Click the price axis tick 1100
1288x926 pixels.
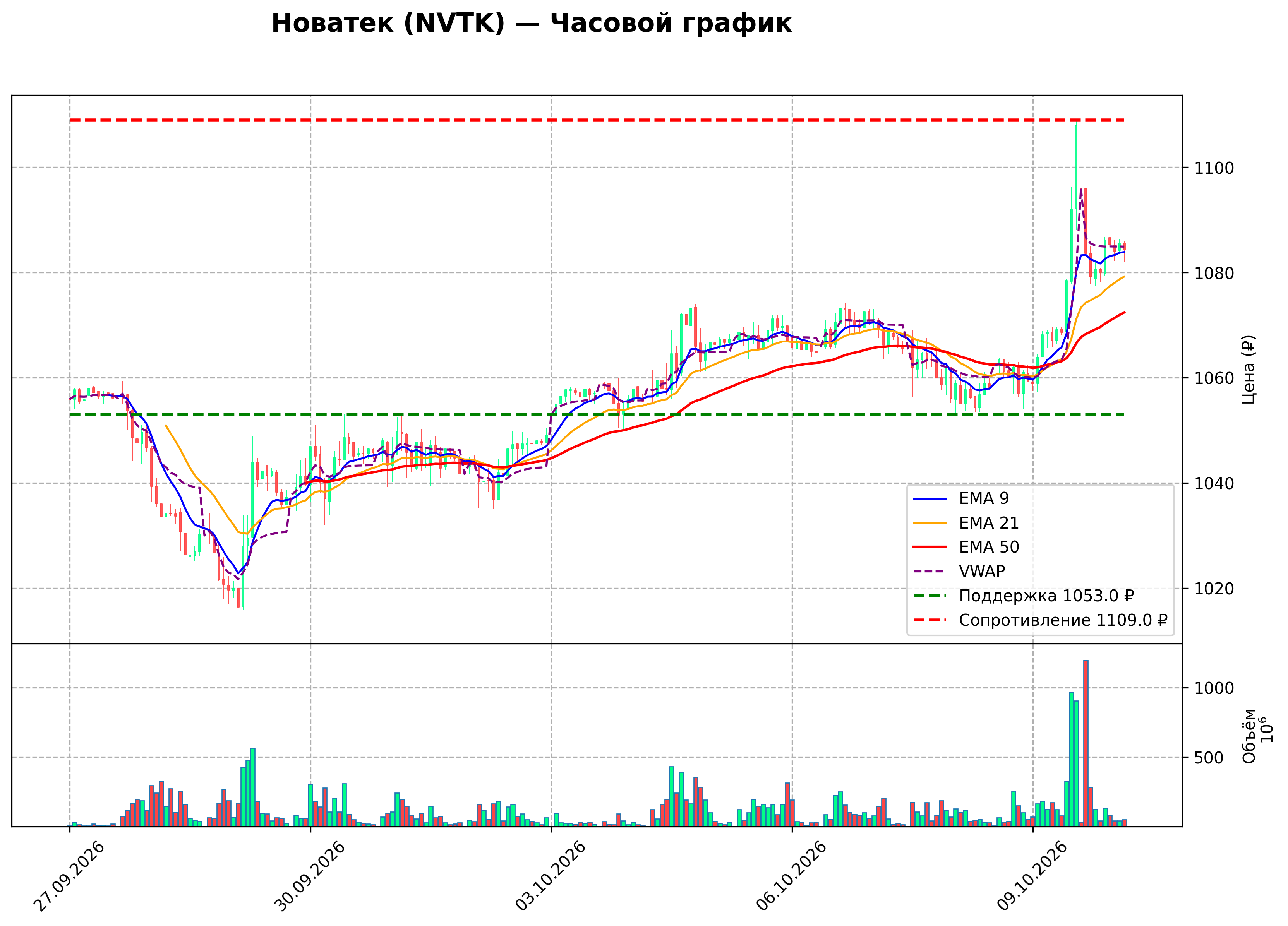1214,168
